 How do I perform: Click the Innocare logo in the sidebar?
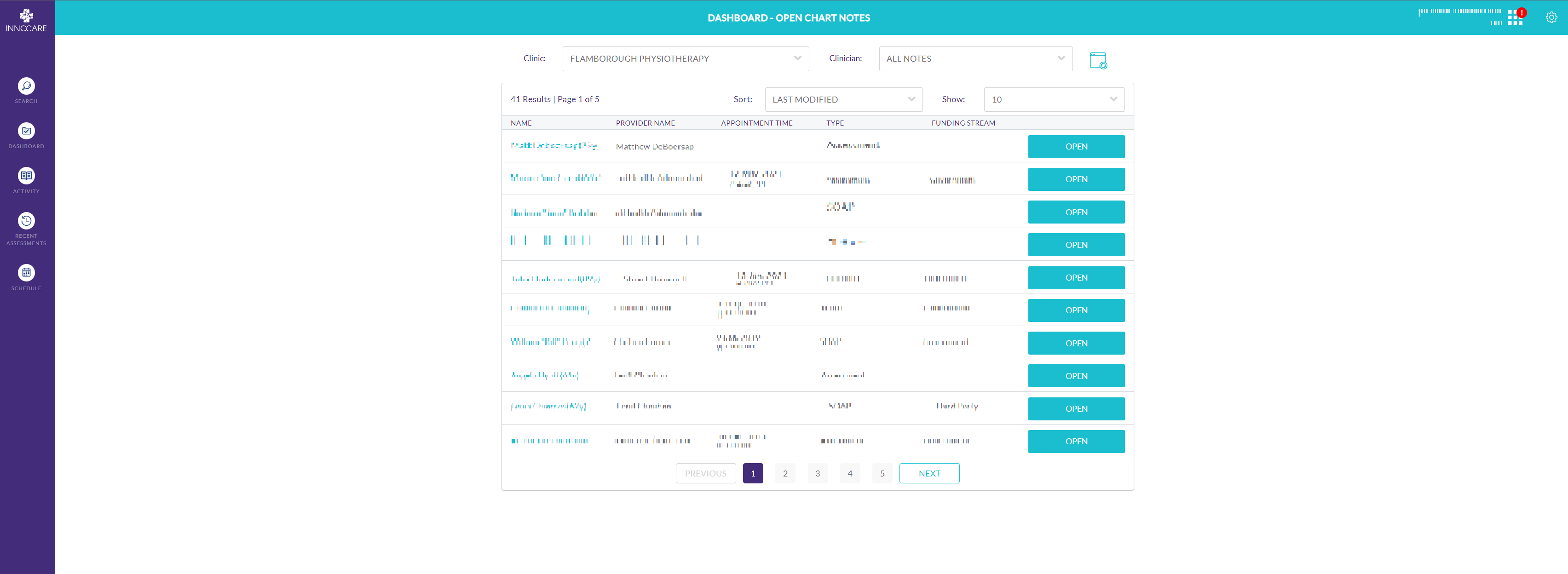[26, 20]
